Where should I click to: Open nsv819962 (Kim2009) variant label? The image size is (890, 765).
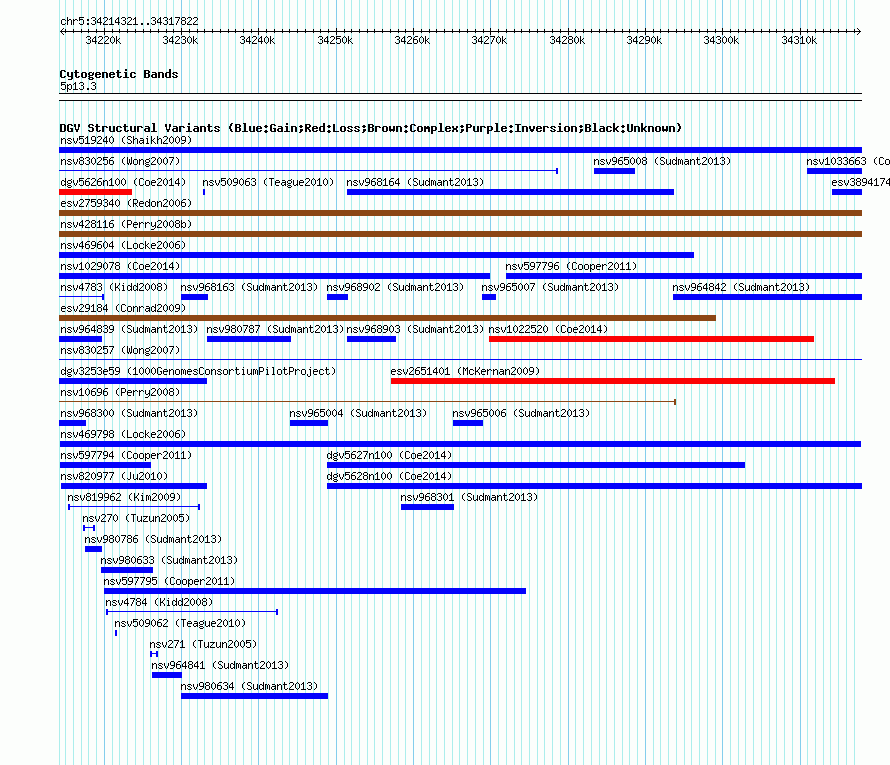(124, 497)
